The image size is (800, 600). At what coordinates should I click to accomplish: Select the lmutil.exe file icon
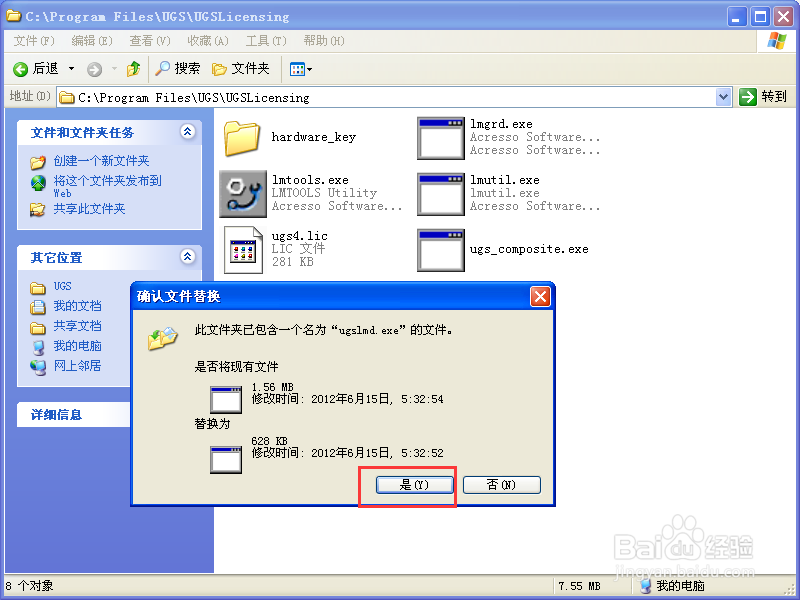441,194
